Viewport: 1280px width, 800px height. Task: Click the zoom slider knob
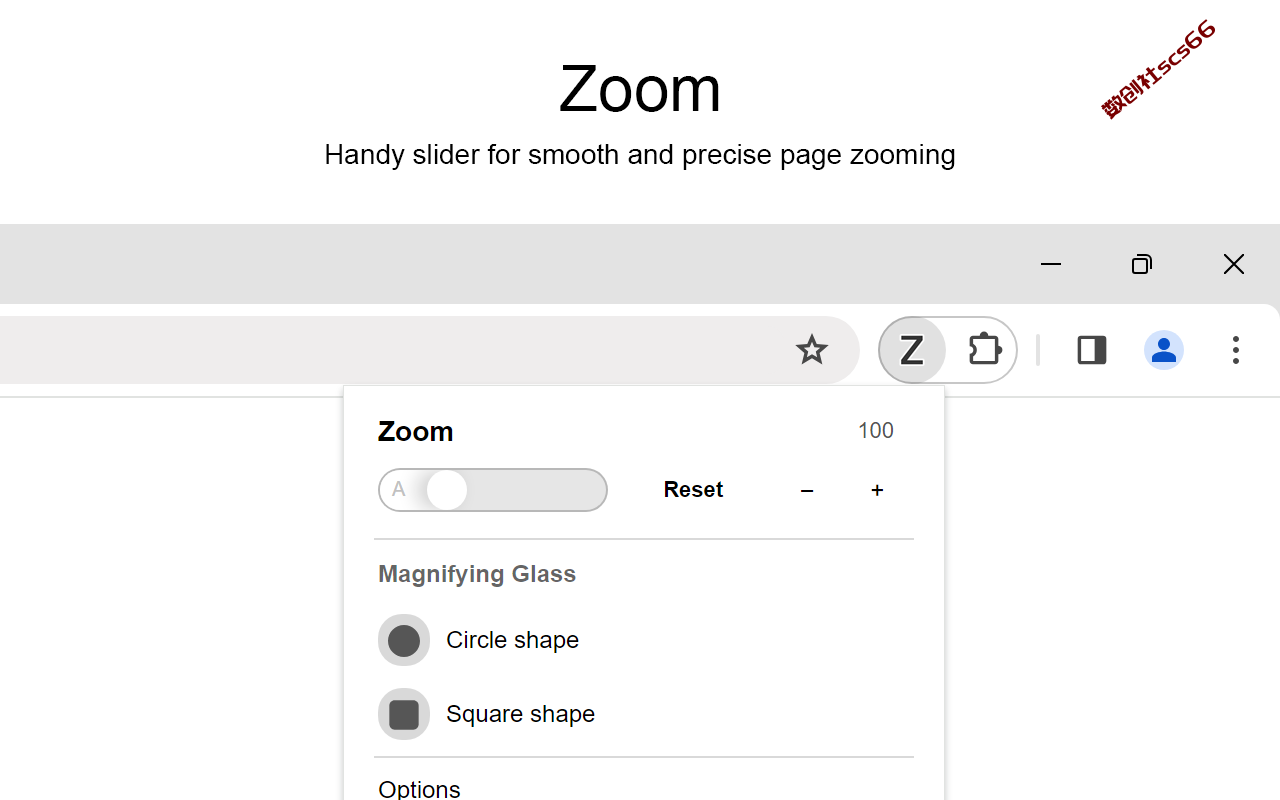click(447, 490)
